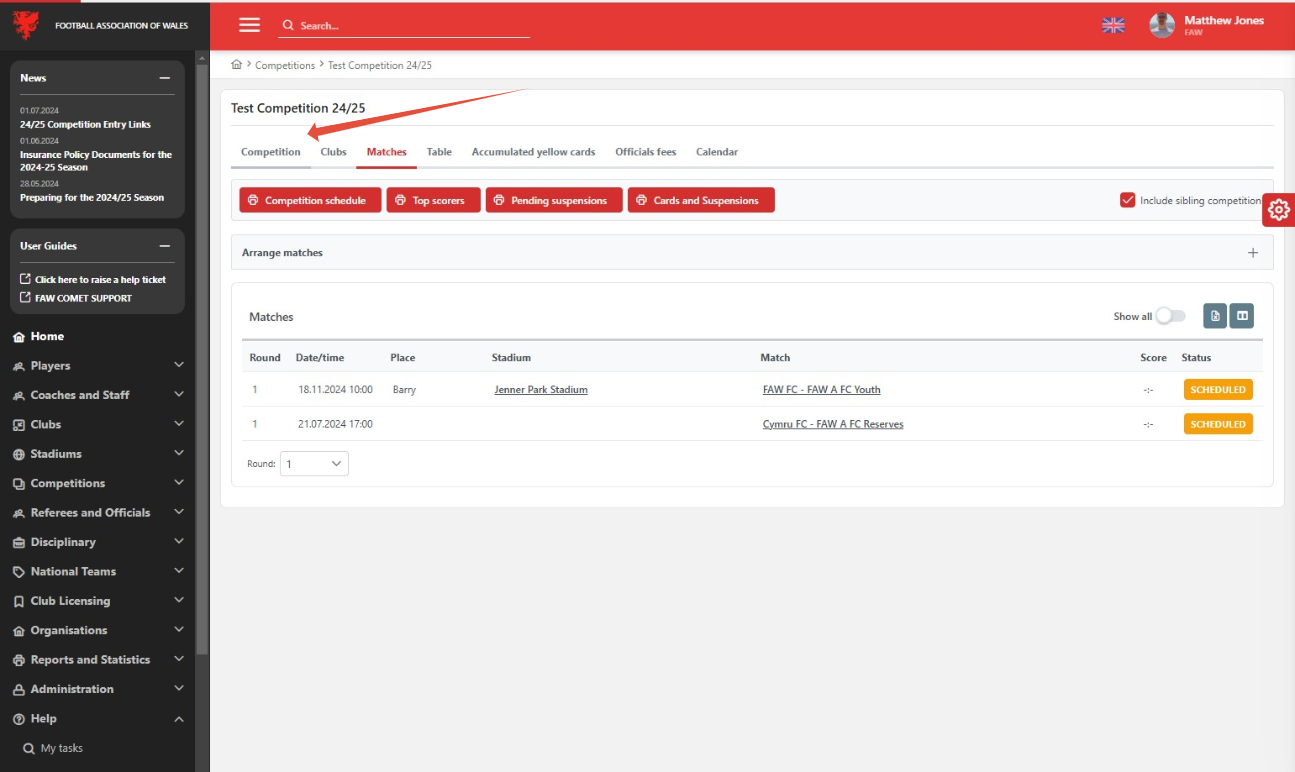Click the National Teams tag icon
Viewport: 1295px width, 772px height.
[19, 572]
